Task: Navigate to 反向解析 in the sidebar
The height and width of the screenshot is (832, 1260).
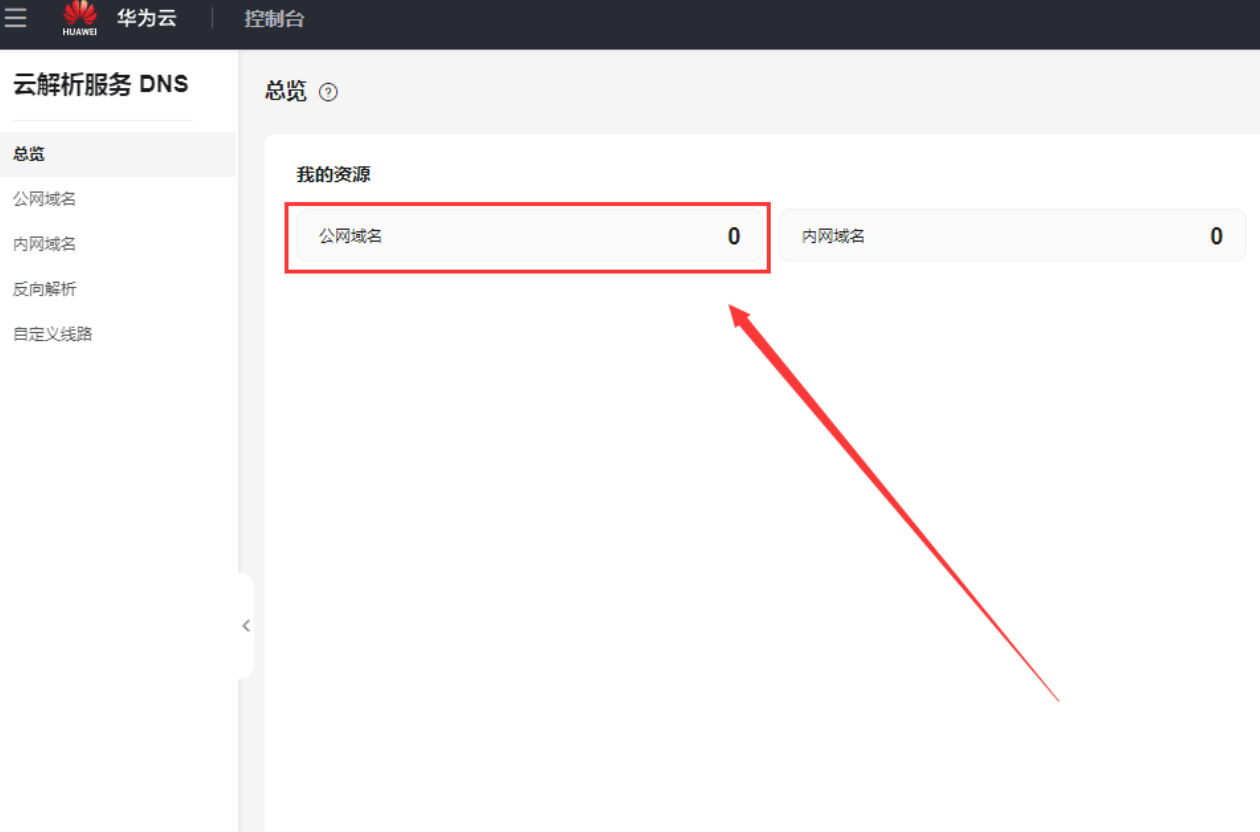Action: 44,289
